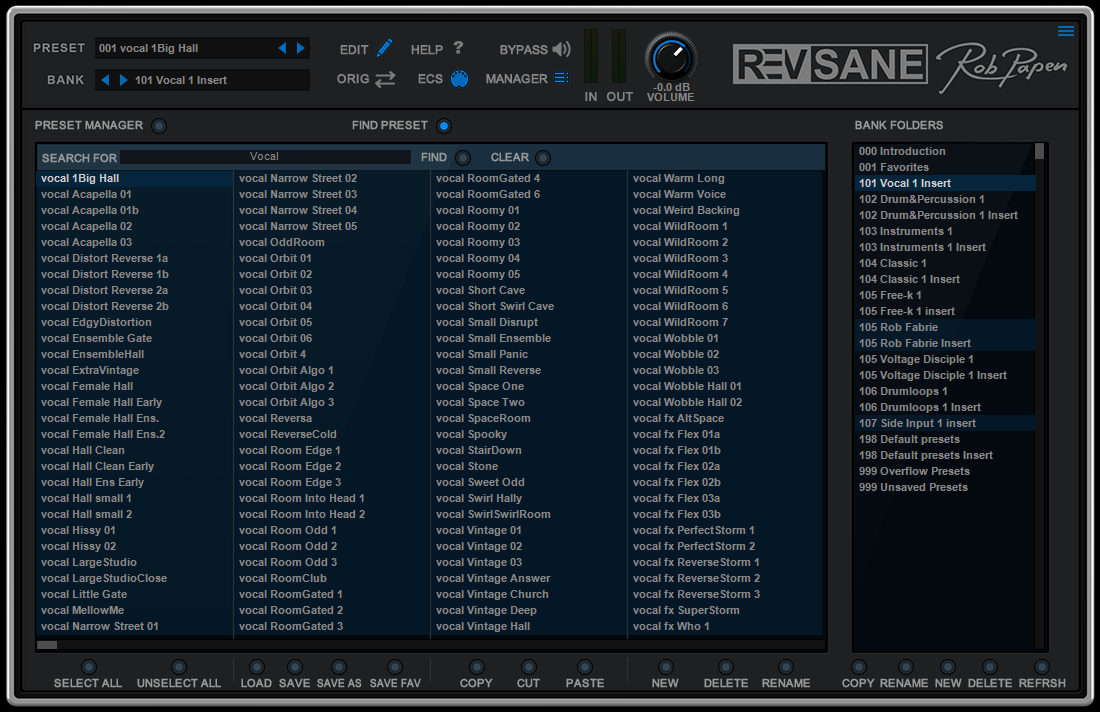Select preset vocal Acapella 01
1100x712 pixels.
(x=135, y=194)
